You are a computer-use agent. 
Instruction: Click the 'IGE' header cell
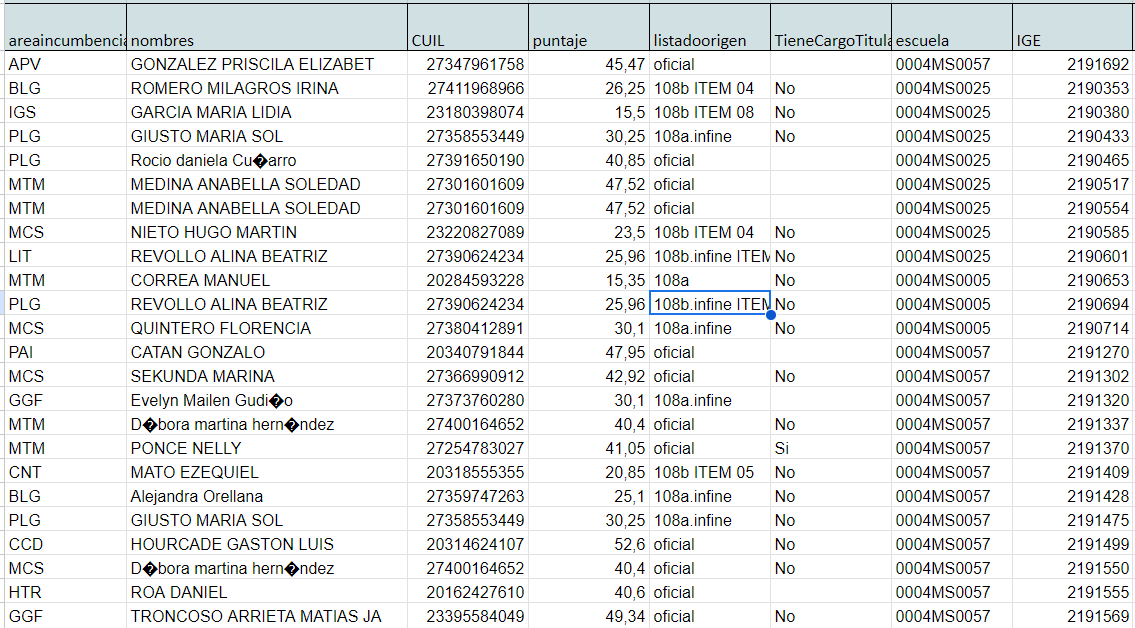[1072, 40]
